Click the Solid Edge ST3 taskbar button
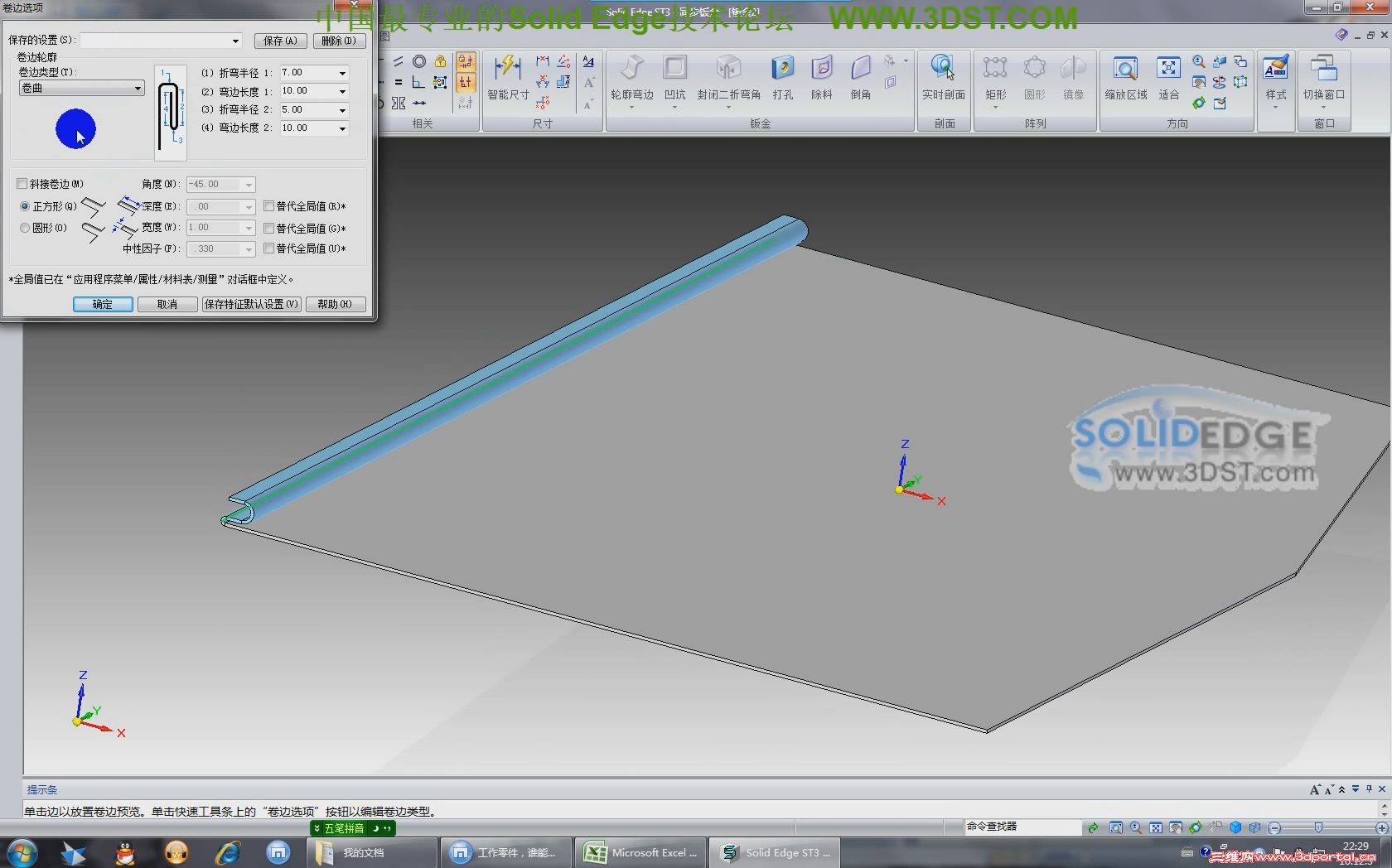The image size is (1392, 868). pos(774,852)
